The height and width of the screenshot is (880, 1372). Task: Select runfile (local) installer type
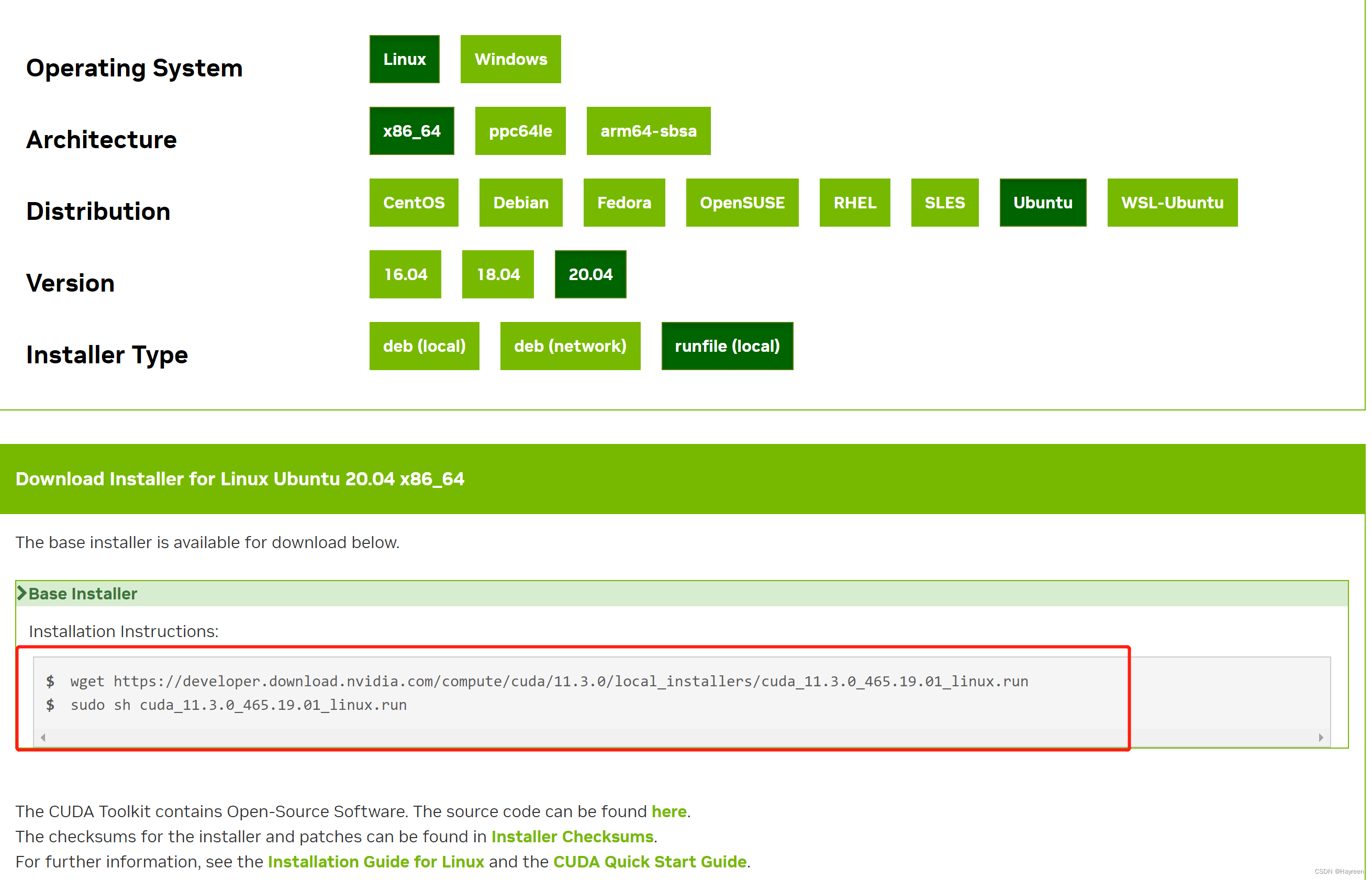(x=727, y=347)
